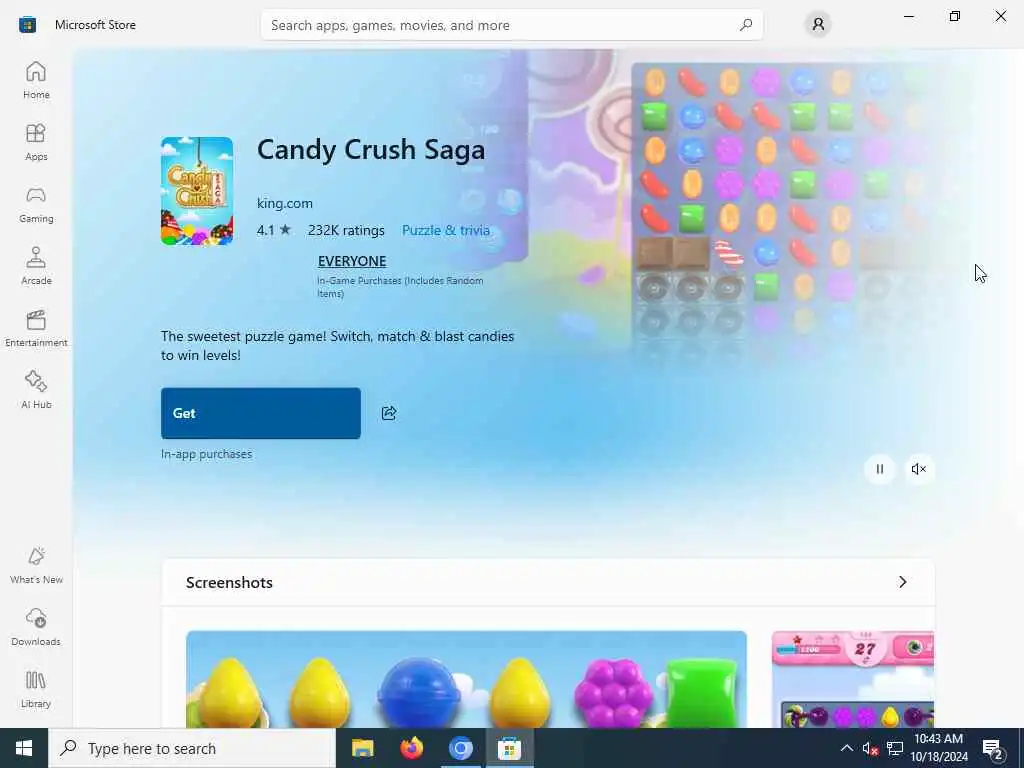Restore down the Microsoft Store window

point(955,16)
